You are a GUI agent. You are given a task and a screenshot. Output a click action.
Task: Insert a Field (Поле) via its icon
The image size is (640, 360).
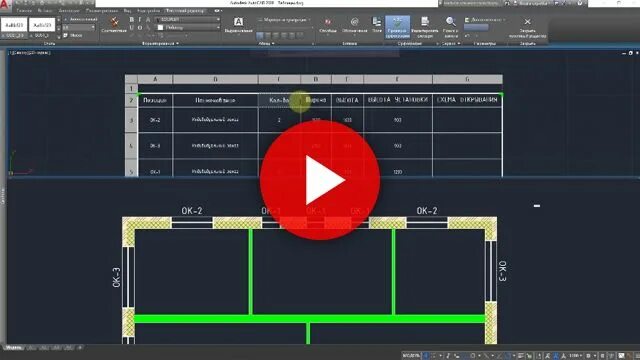377,25
